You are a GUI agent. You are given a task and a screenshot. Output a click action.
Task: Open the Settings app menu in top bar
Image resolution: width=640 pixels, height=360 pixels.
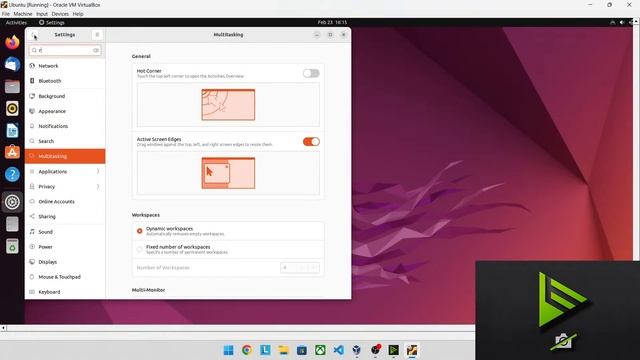point(52,22)
